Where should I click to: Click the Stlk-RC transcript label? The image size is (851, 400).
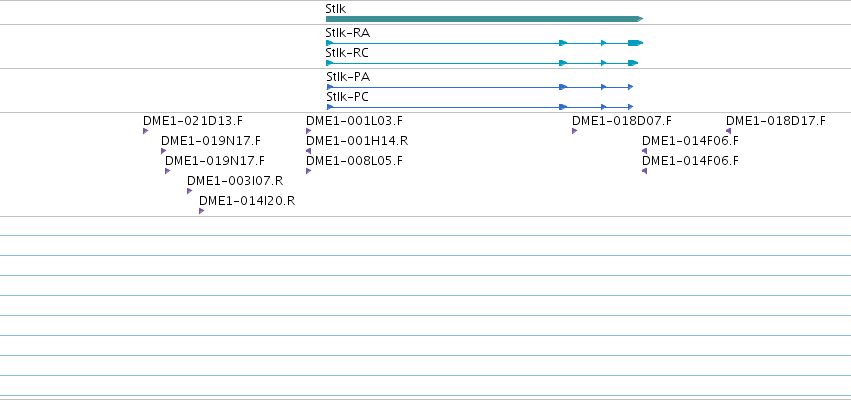[x=347, y=53]
